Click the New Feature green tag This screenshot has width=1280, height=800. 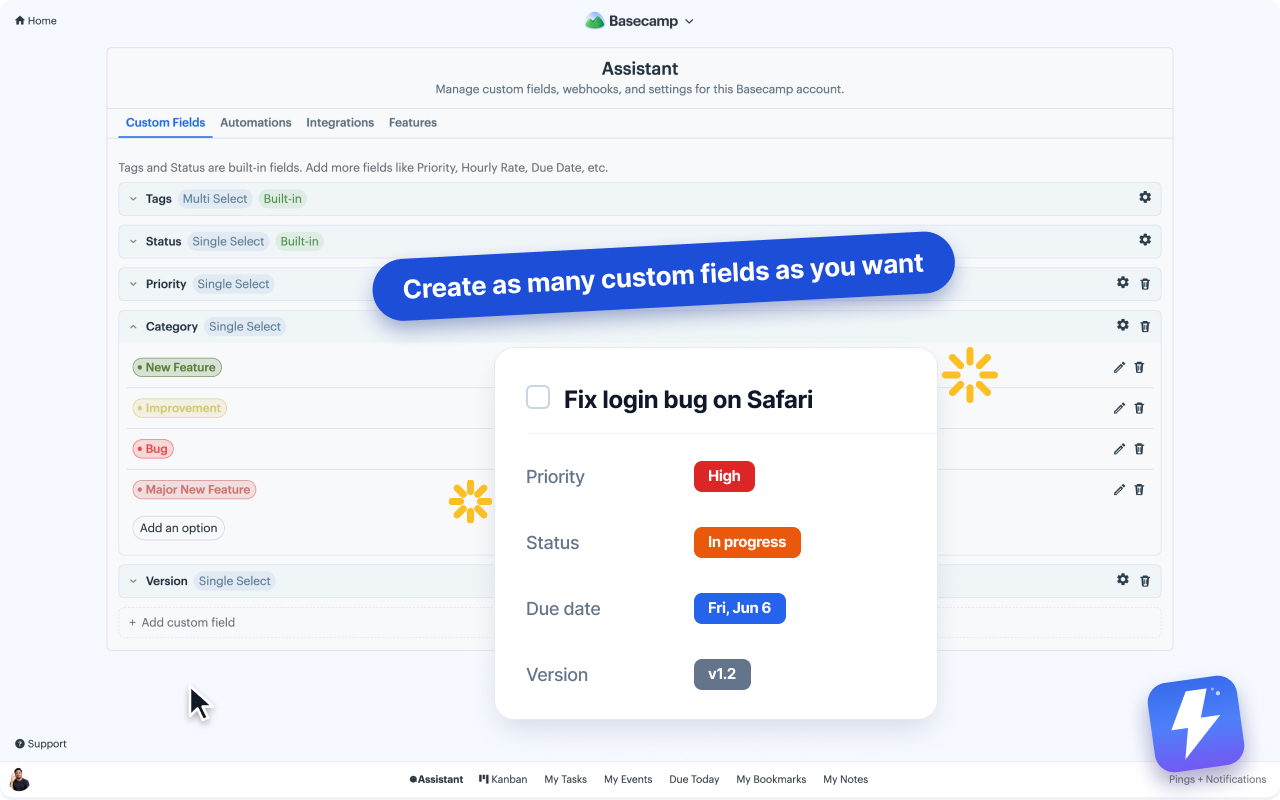177,367
